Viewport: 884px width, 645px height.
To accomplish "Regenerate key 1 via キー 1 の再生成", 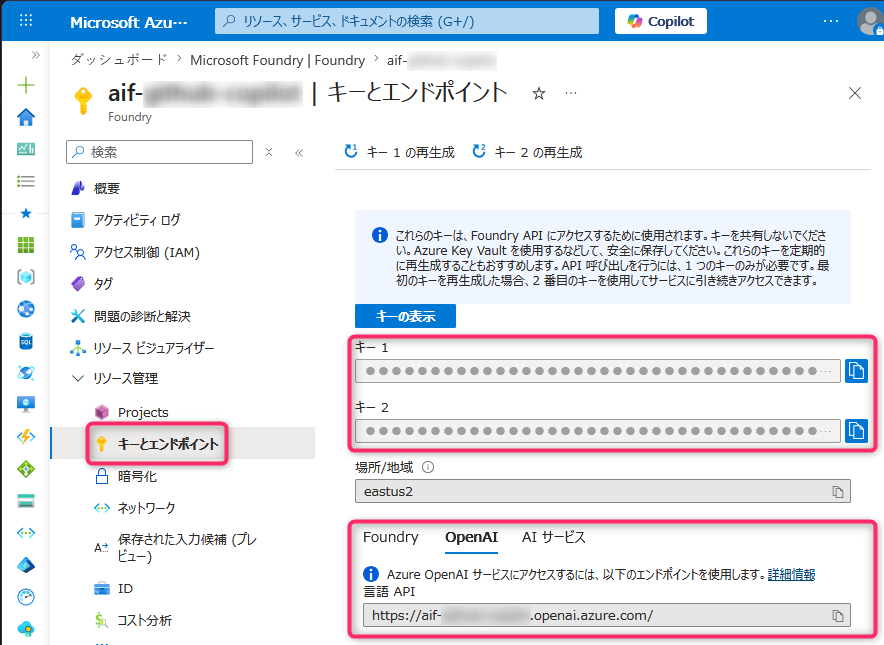I will [399, 152].
